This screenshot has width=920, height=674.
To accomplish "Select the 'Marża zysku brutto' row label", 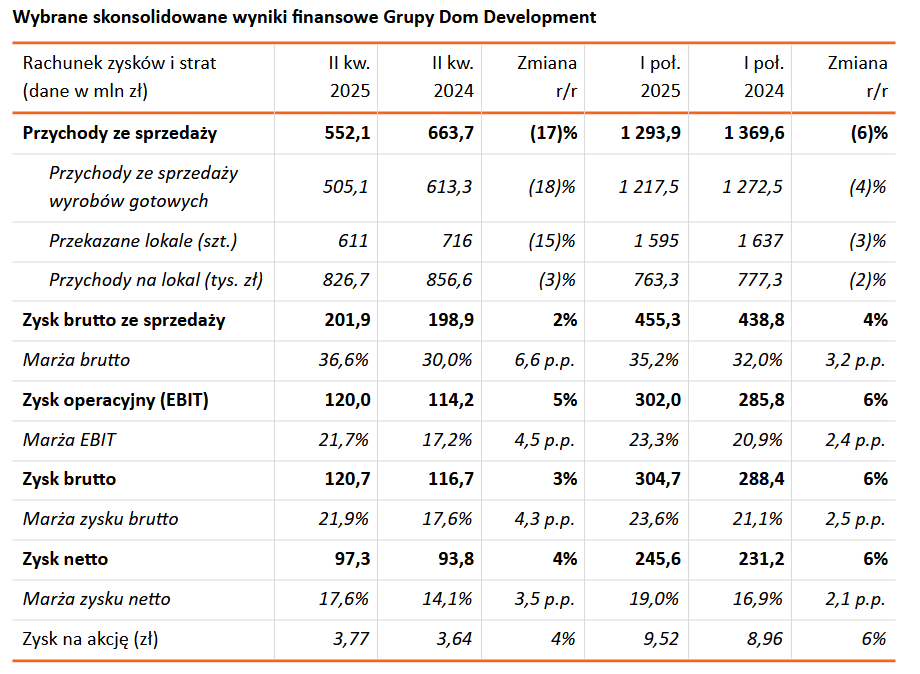I will [x=100, y=519].
